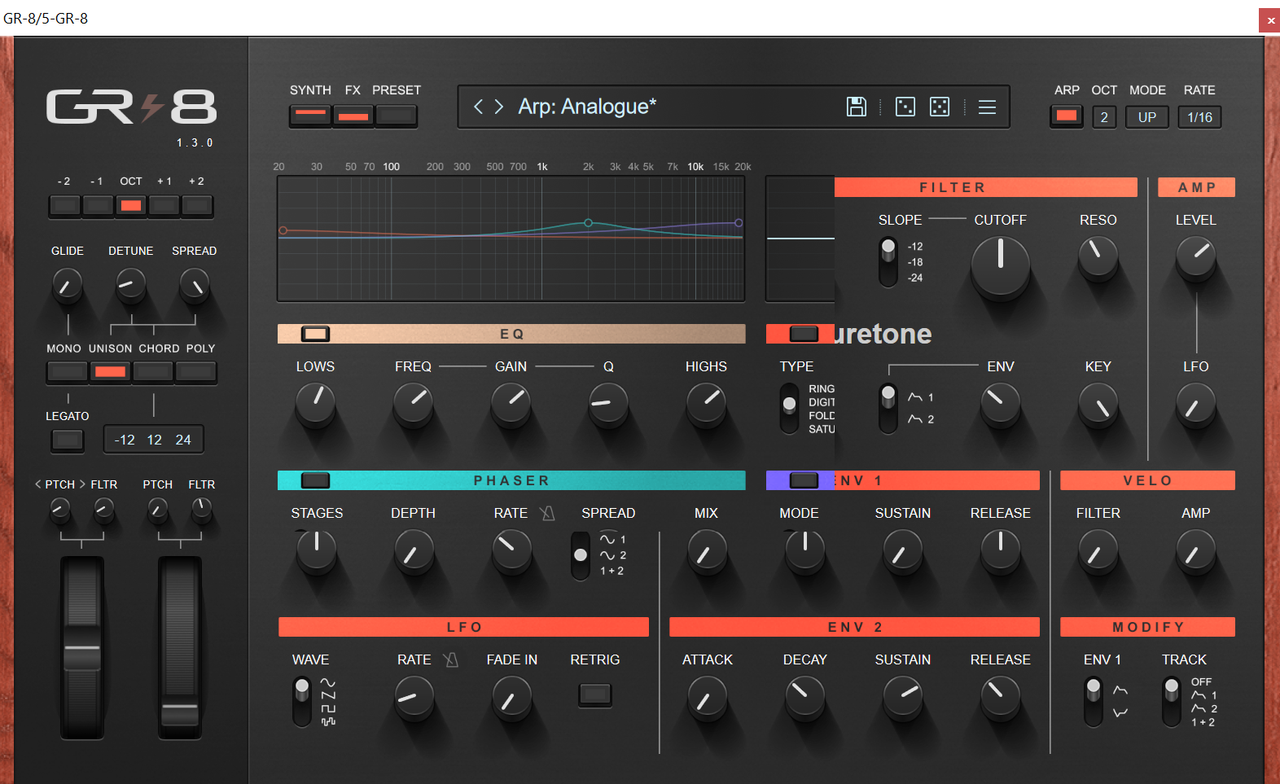
Task: Open the PRESET view button
Action: tap(396, 115)
